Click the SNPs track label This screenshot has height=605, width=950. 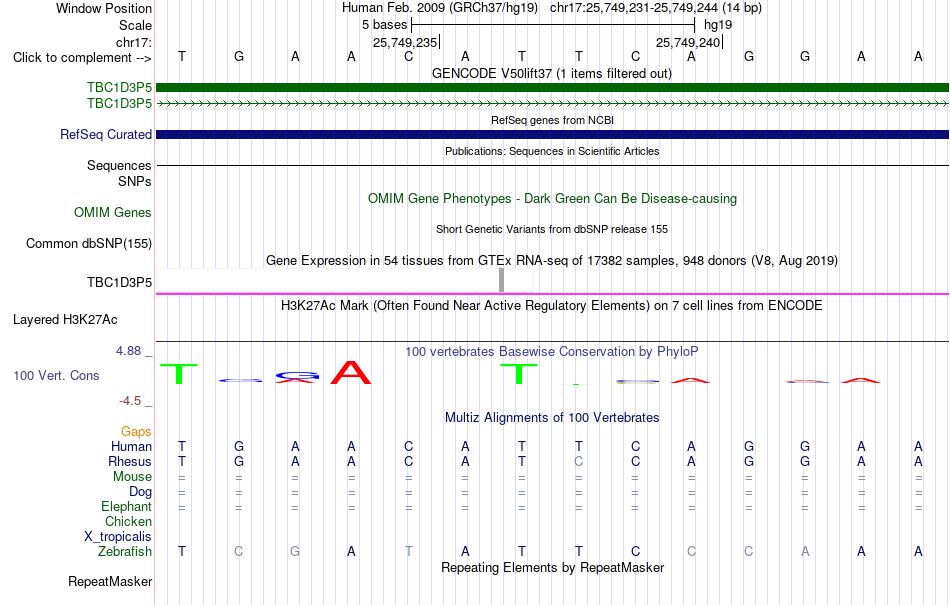click(x=135, y=181)
